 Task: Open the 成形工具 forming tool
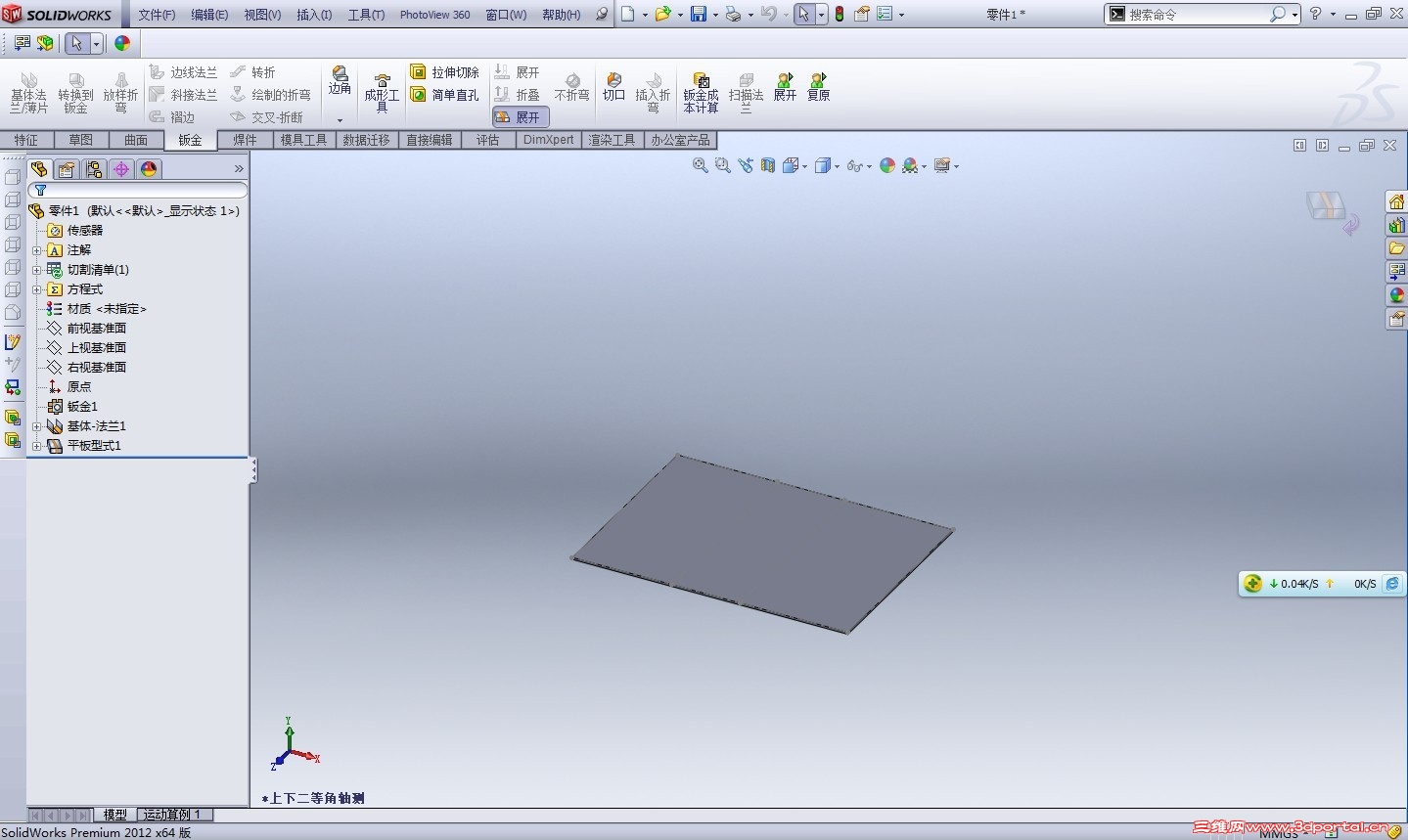pyautogui.click(x=382, y=92)
